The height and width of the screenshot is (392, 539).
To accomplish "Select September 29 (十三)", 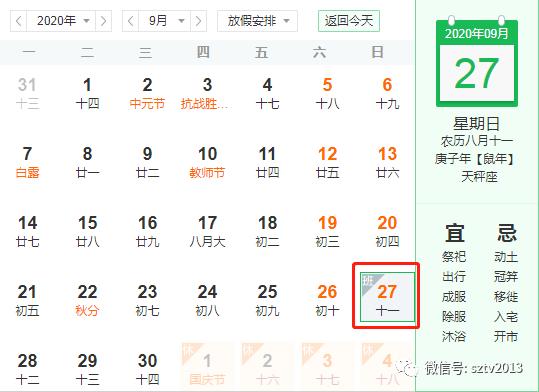I will tap(87, 370).
